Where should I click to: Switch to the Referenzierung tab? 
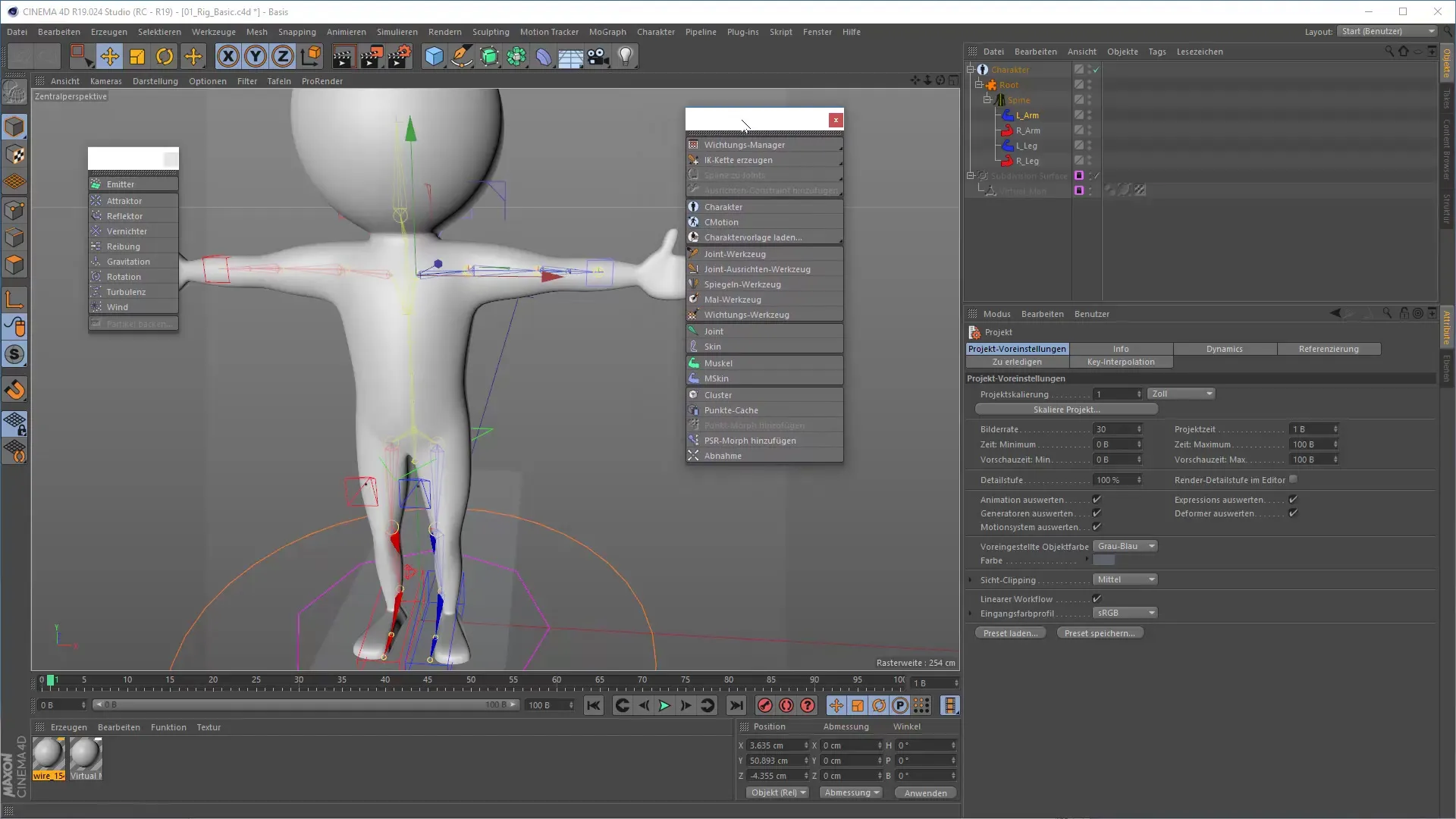[x=1329, y=349]
